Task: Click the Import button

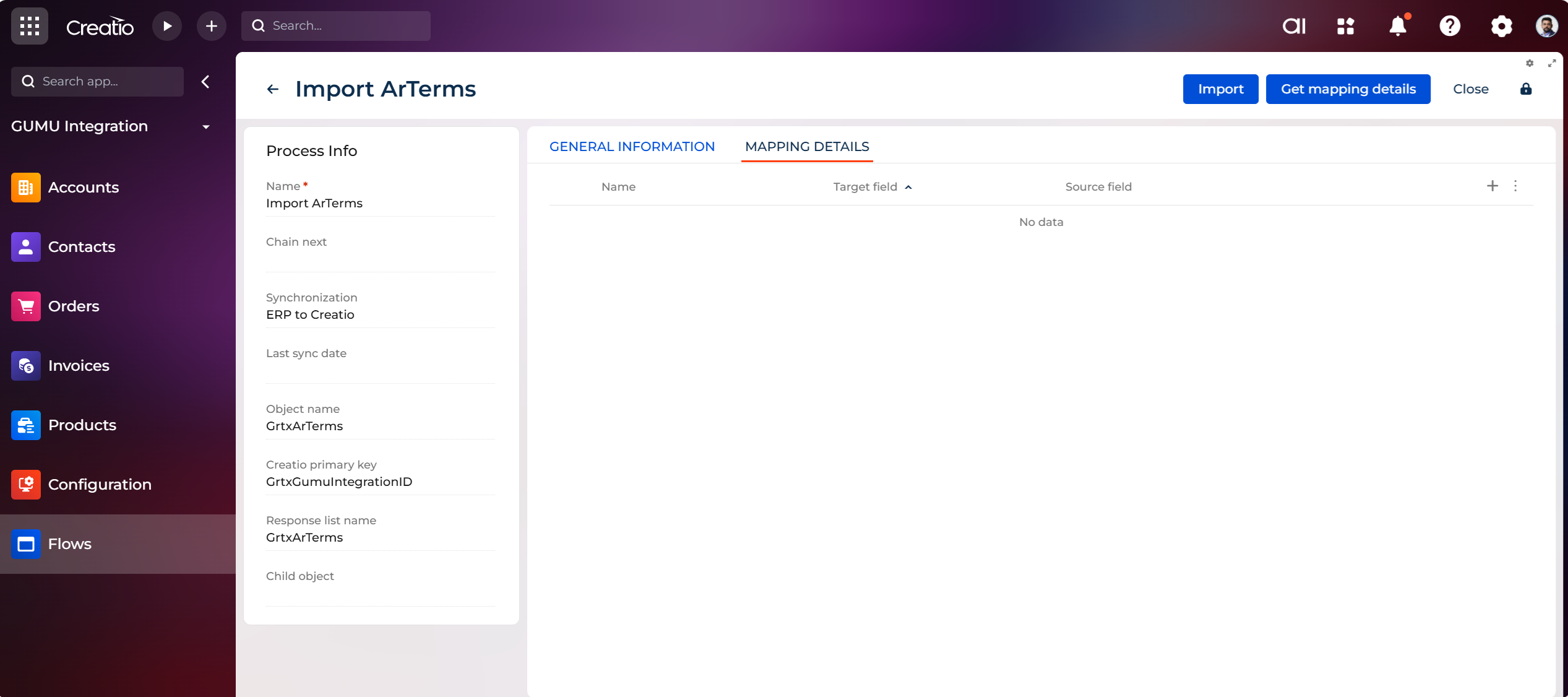Action: (x=1220, y=89)
